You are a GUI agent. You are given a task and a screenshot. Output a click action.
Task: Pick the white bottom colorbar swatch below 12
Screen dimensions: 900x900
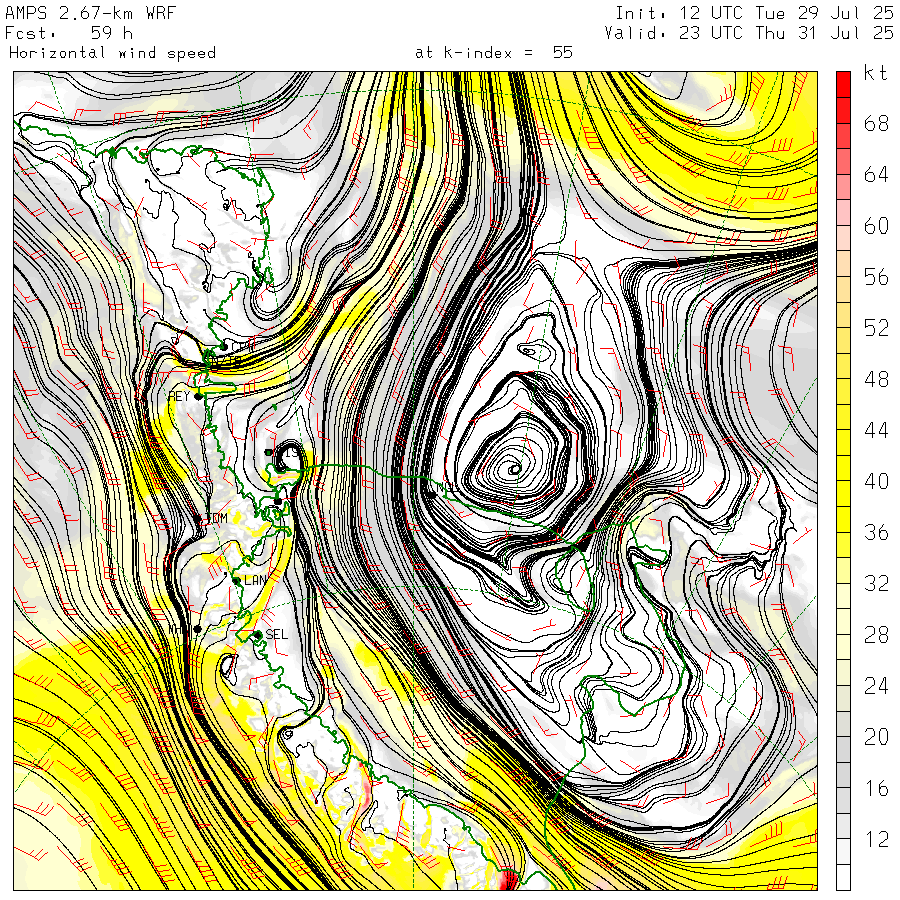843,878
